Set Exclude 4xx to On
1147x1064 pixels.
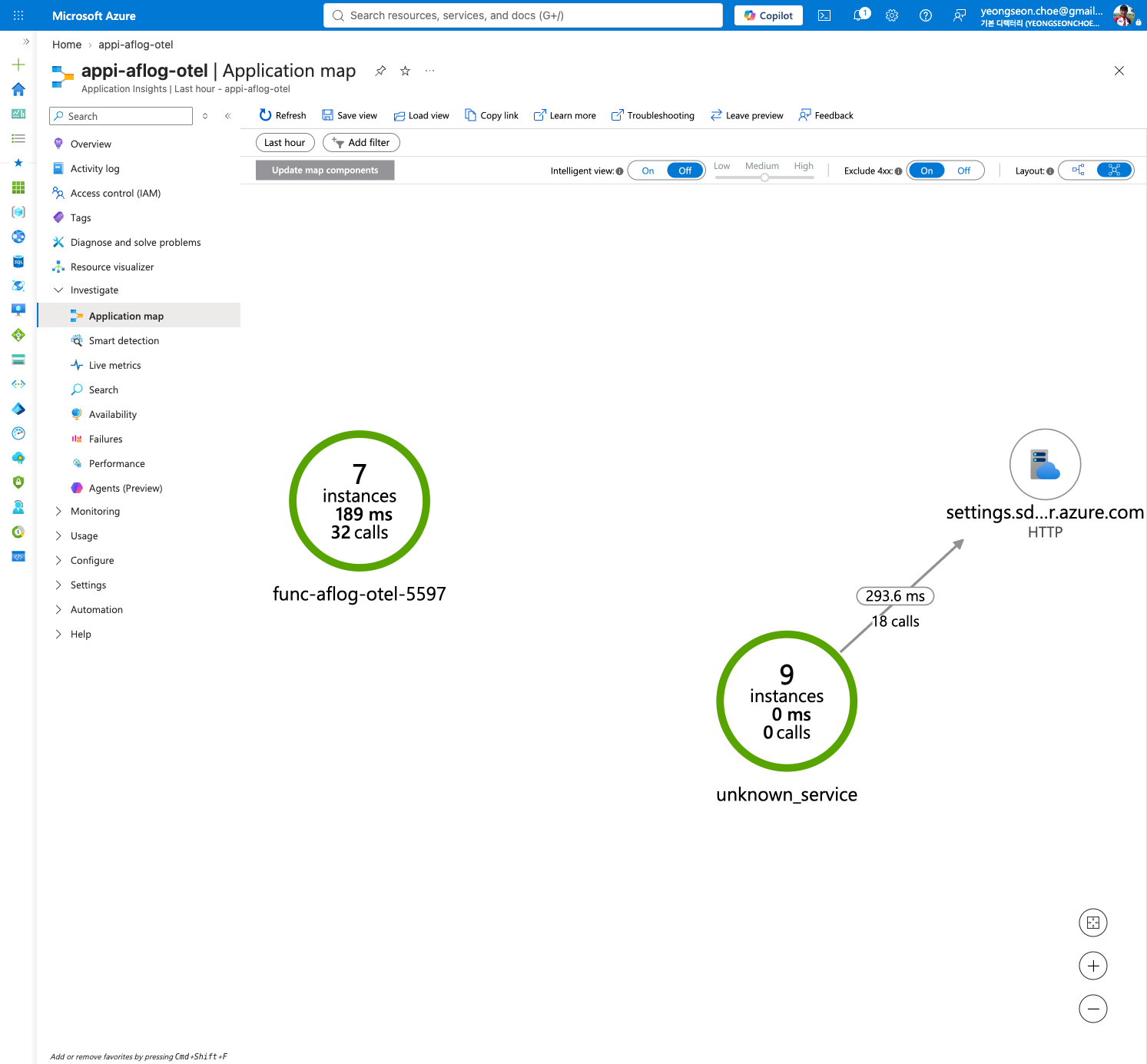point(927,171)
